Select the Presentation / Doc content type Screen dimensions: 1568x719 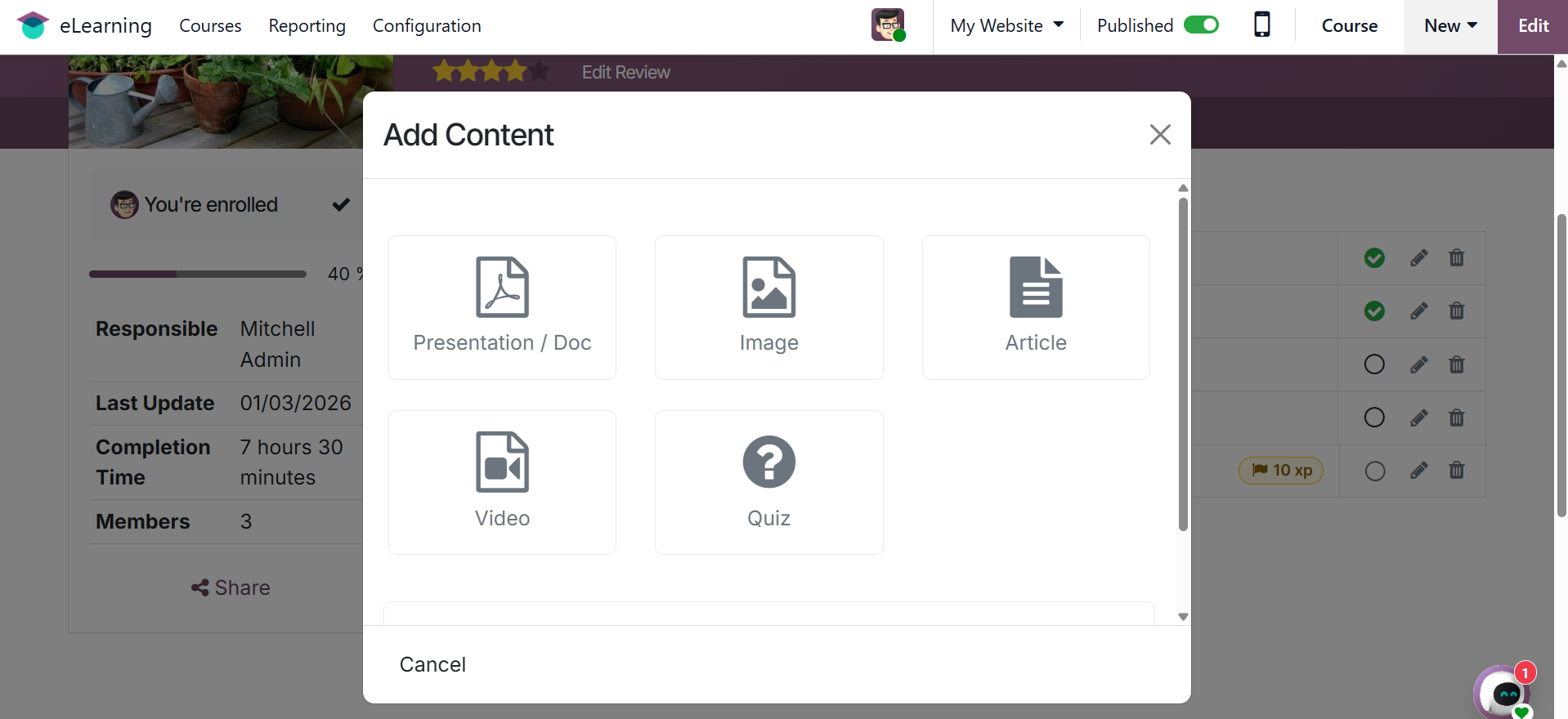502,307
